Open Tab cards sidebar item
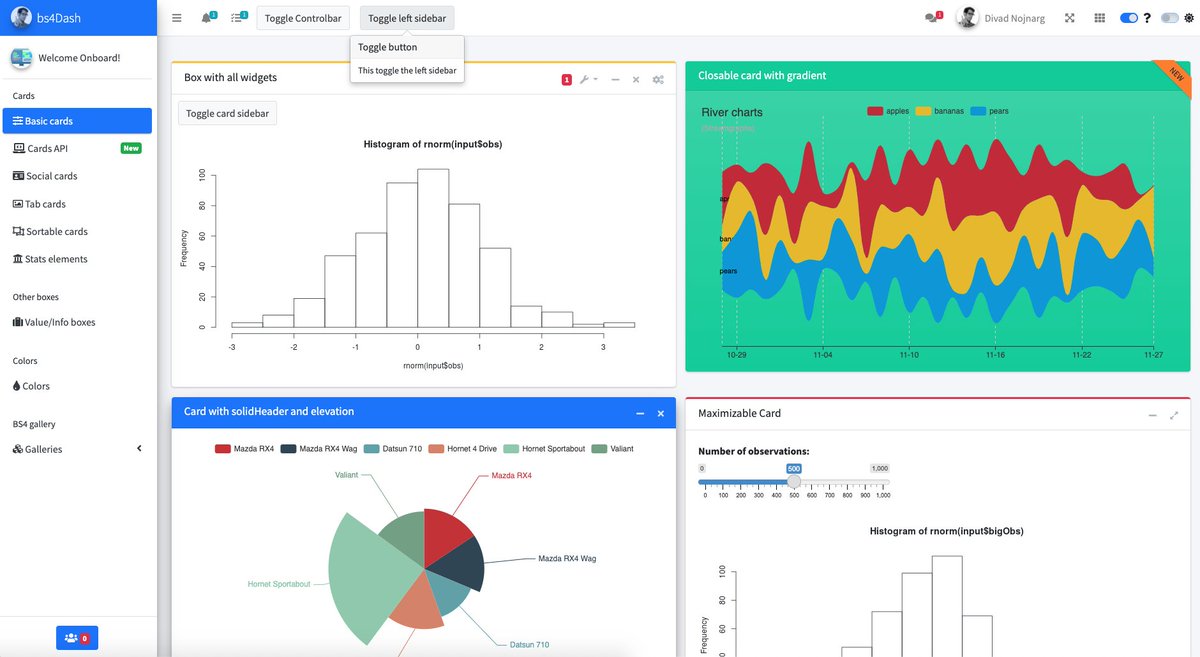 78,204
